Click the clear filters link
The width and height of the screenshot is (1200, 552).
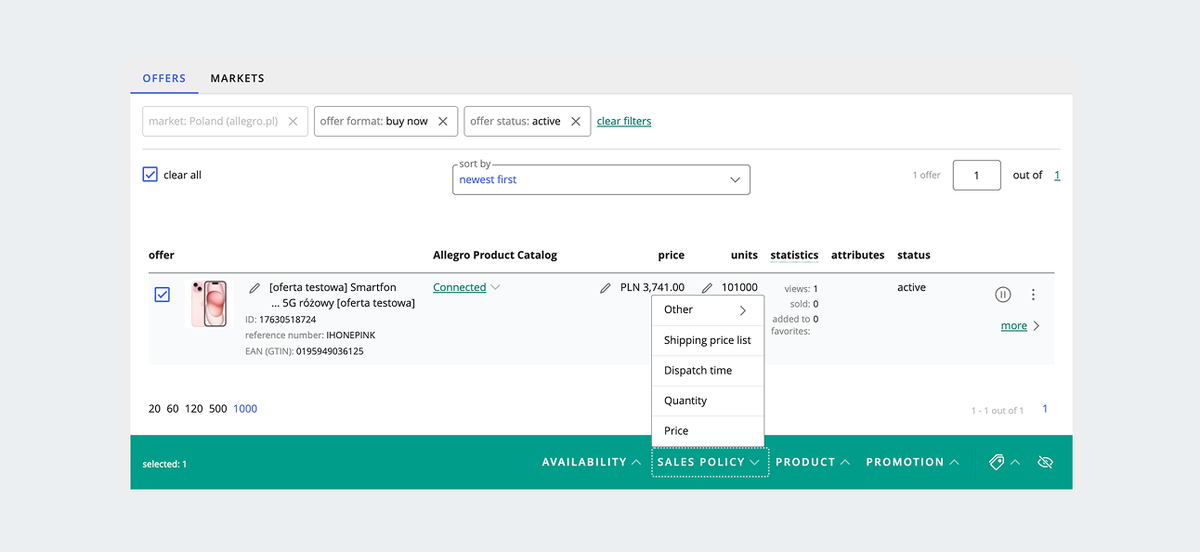pos(624,121)
